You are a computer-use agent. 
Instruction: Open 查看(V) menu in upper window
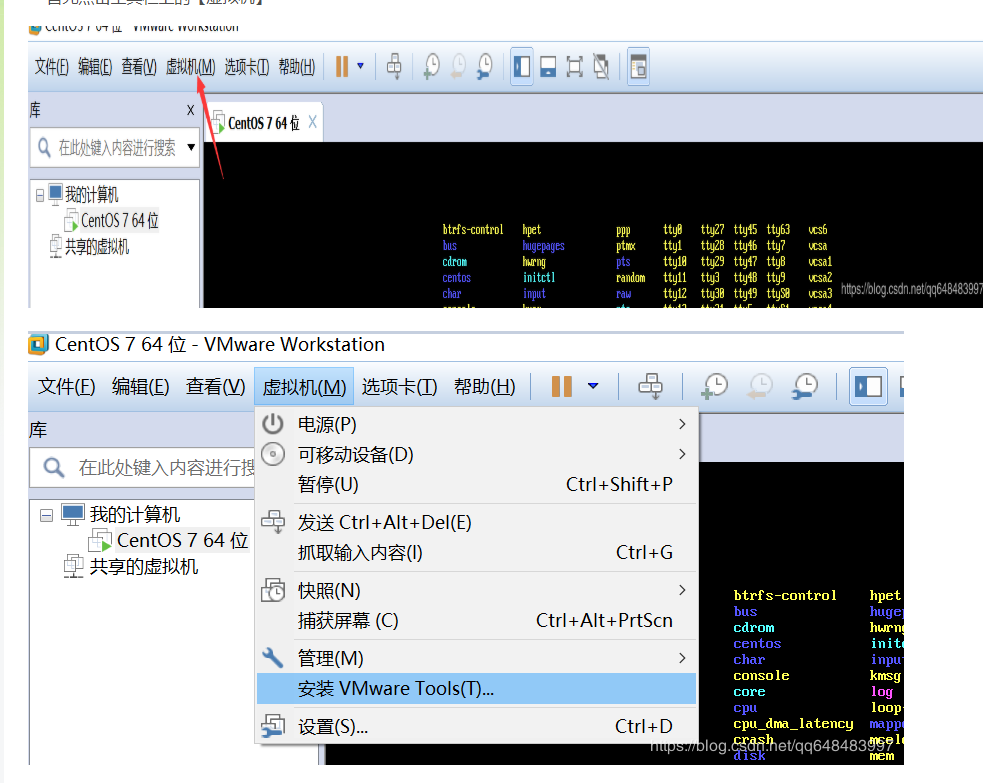click(139, 66)
